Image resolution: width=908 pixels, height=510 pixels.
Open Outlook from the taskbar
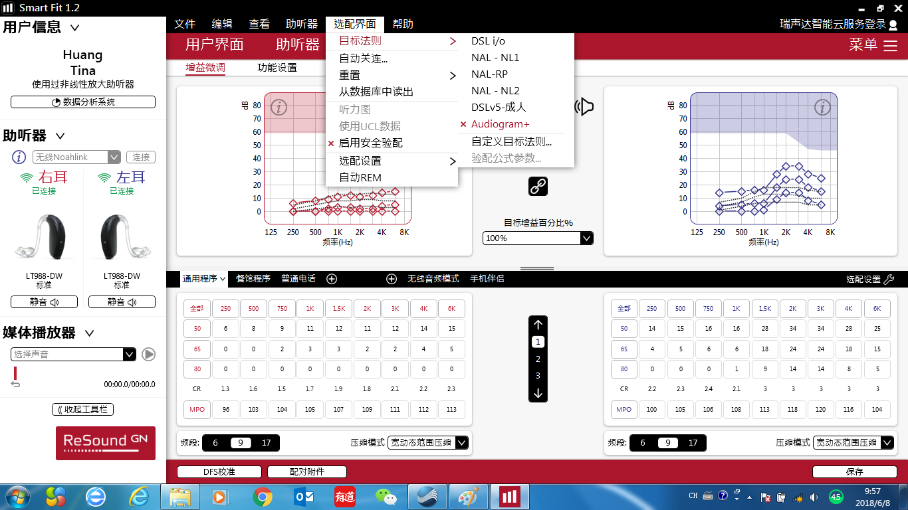[x=304, y=497]
